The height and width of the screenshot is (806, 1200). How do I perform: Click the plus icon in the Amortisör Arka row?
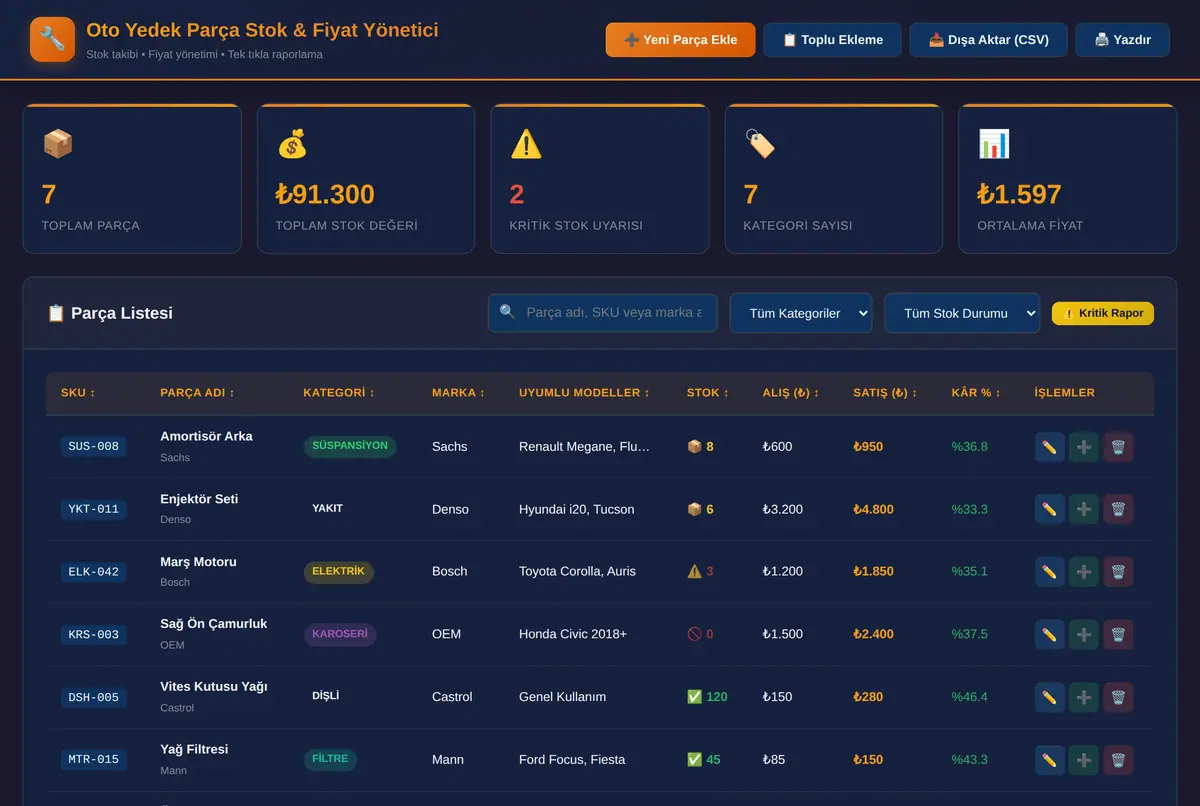tap(1084, 447)
